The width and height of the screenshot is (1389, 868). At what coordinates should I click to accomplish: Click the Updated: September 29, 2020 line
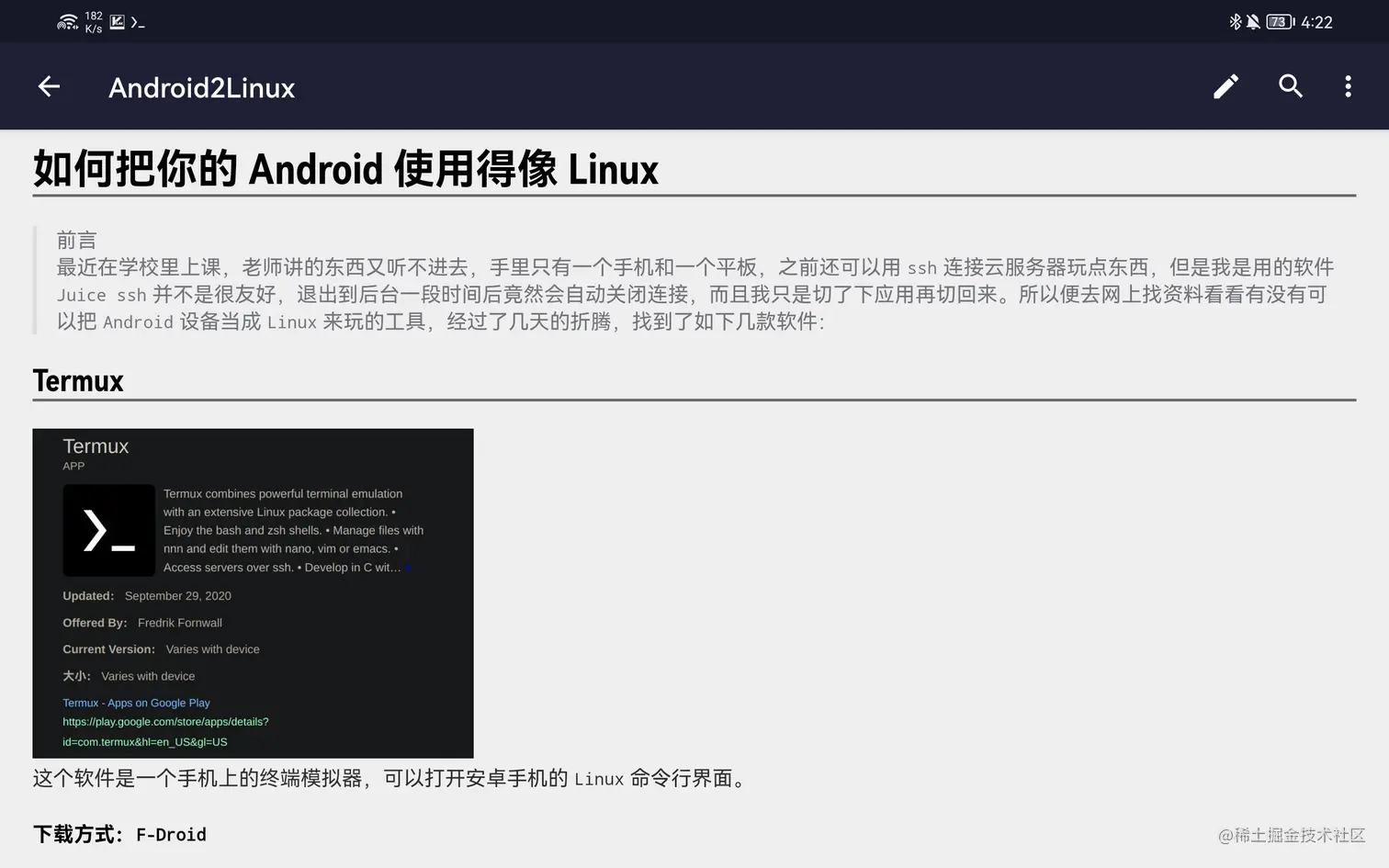(x=147, y=596)
